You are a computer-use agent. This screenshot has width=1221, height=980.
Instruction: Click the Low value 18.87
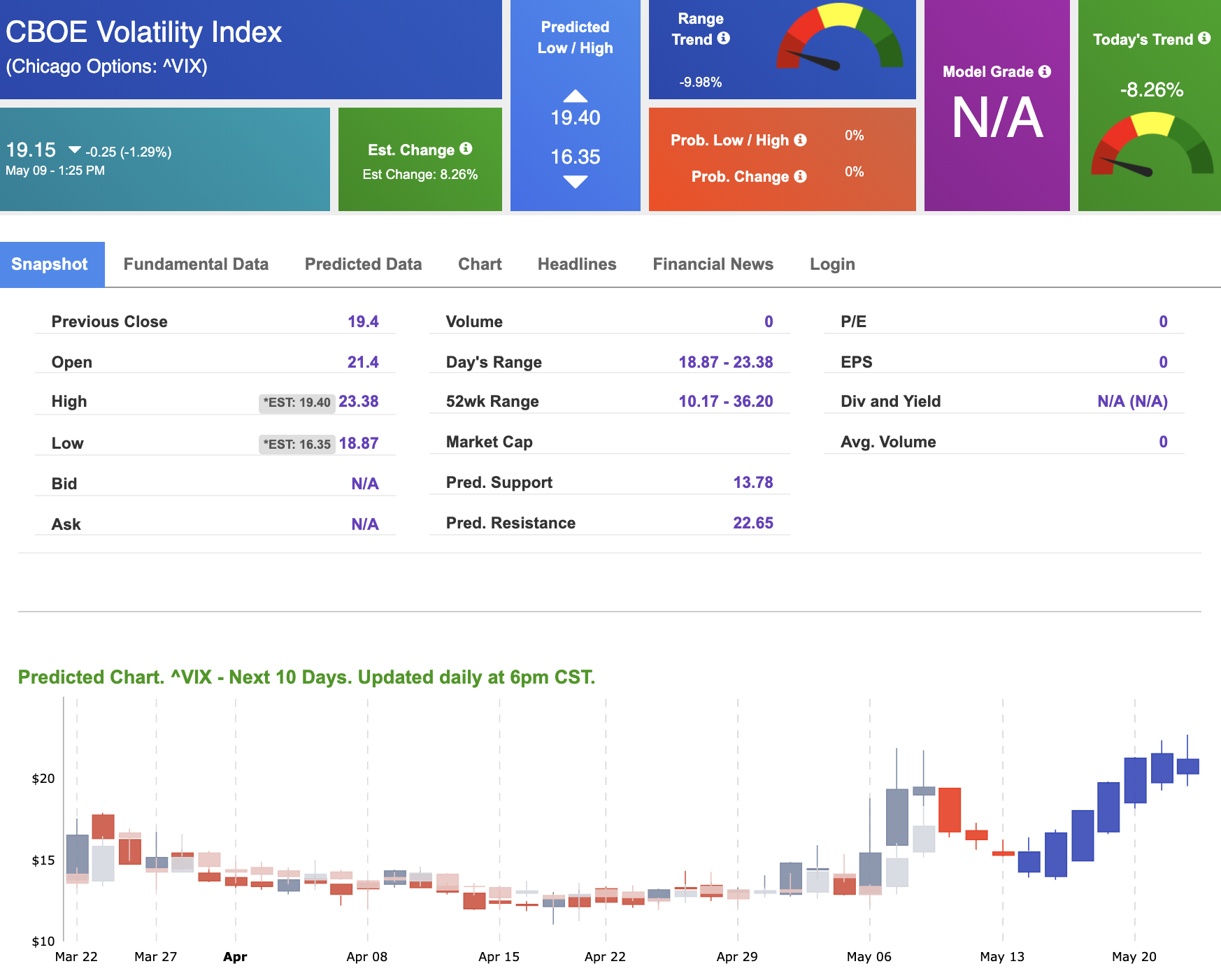click(359, 443)
